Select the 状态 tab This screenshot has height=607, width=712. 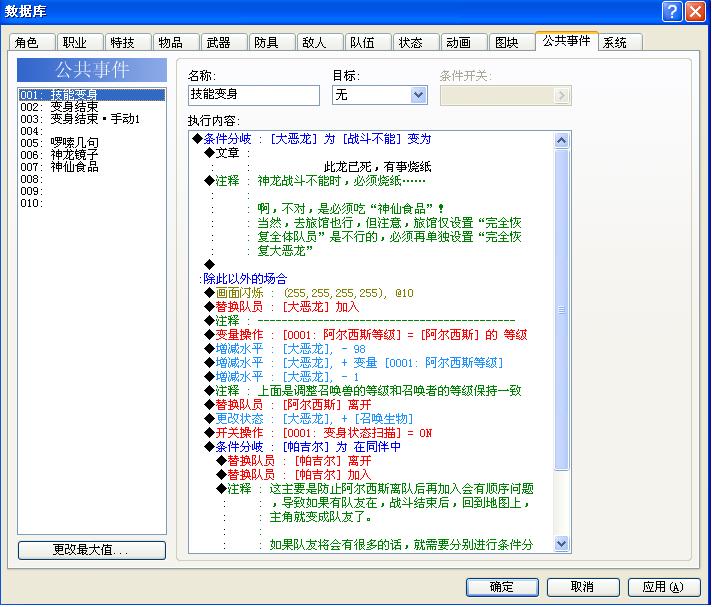click(x=416, y=42)
